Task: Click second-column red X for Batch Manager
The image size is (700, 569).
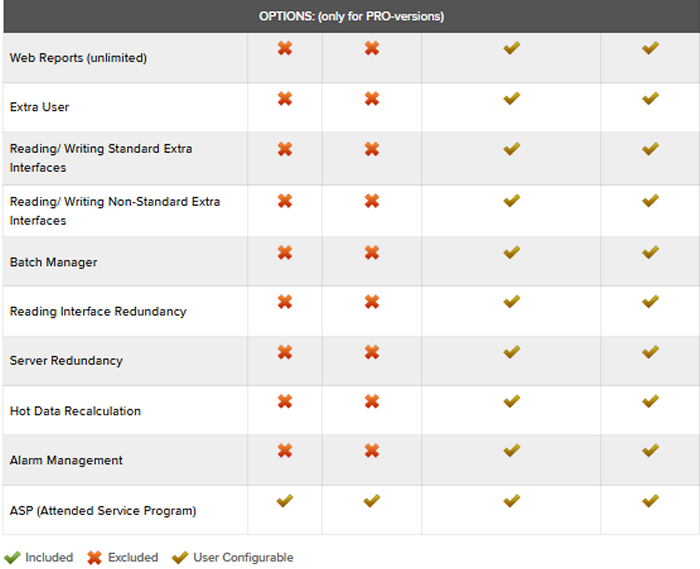Action: point(372,252)
